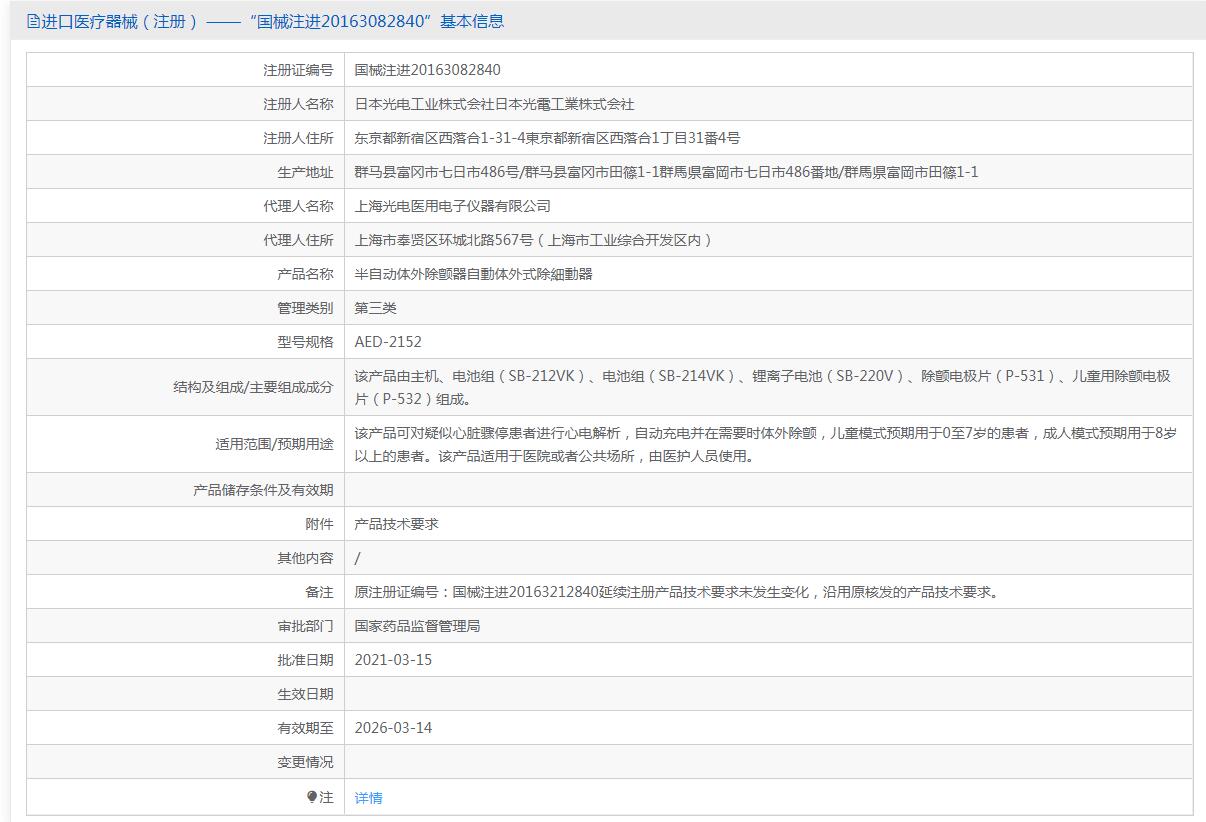1206x822 pixels.
Task: Click the header title with 国械注进20163082840 基本信息
Action: click(x=272, y=21)
